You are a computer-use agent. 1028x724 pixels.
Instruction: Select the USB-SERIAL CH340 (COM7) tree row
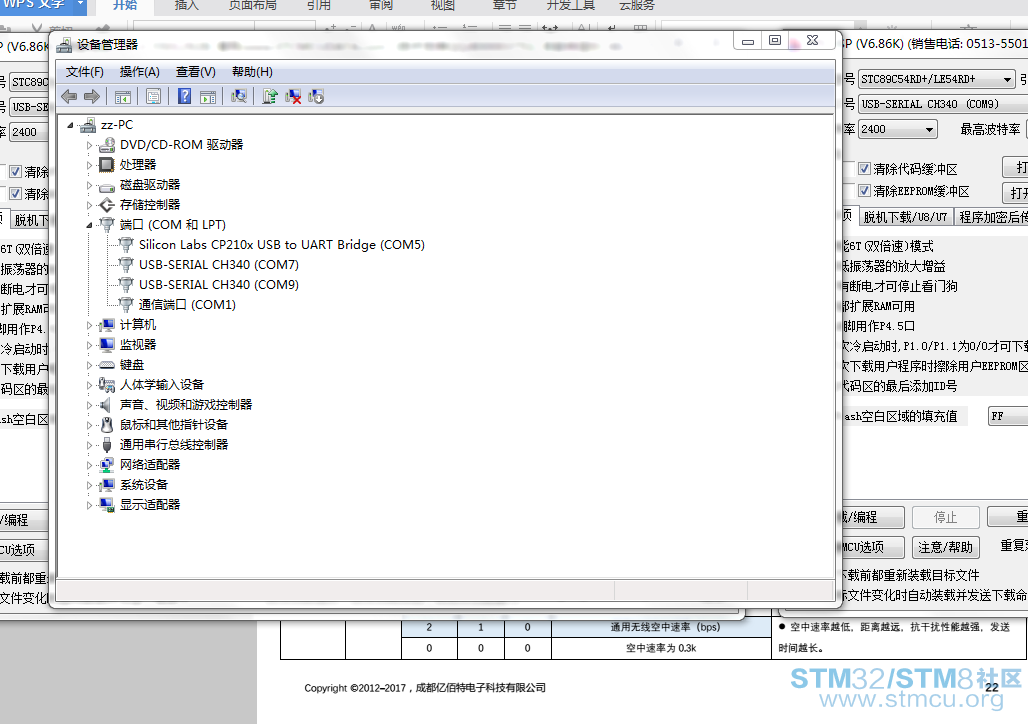click(x=218, y=265)
